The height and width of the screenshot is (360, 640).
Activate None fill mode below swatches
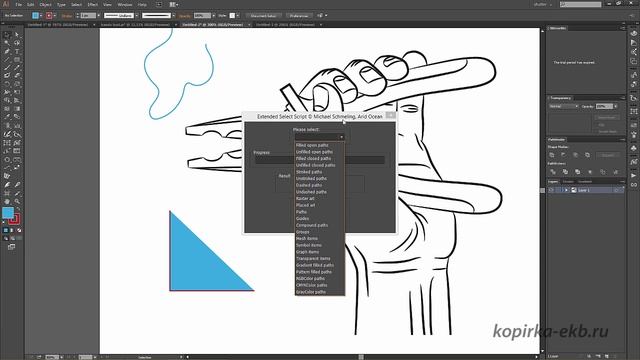[x=19, y=231]
